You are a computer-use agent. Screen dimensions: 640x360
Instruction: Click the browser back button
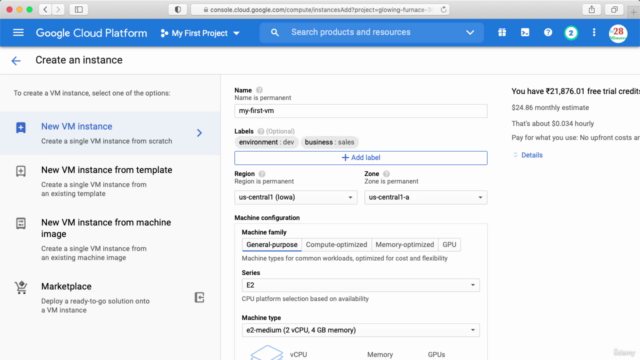point(45,9)
